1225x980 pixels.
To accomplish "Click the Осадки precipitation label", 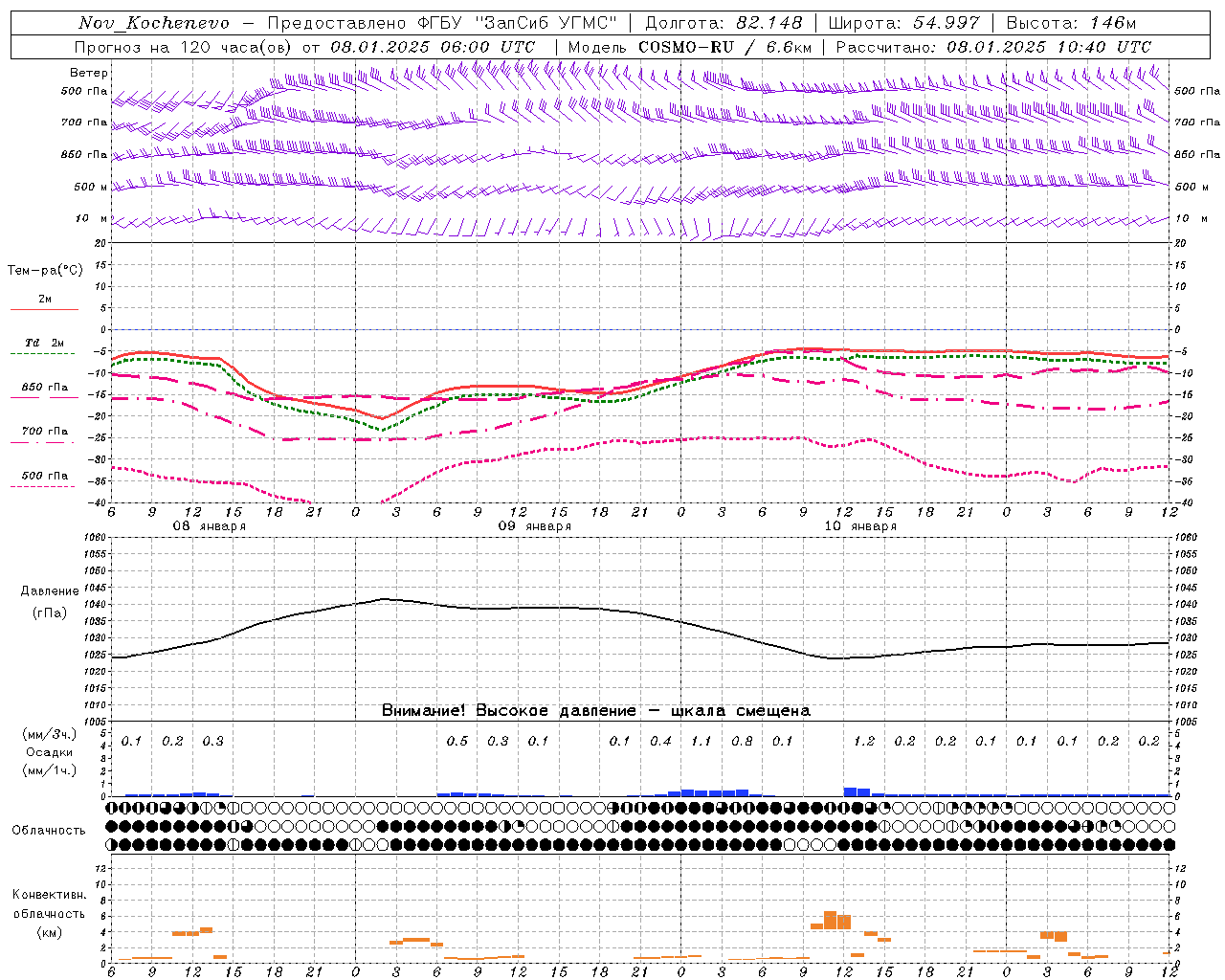I will tap(49, 752).
